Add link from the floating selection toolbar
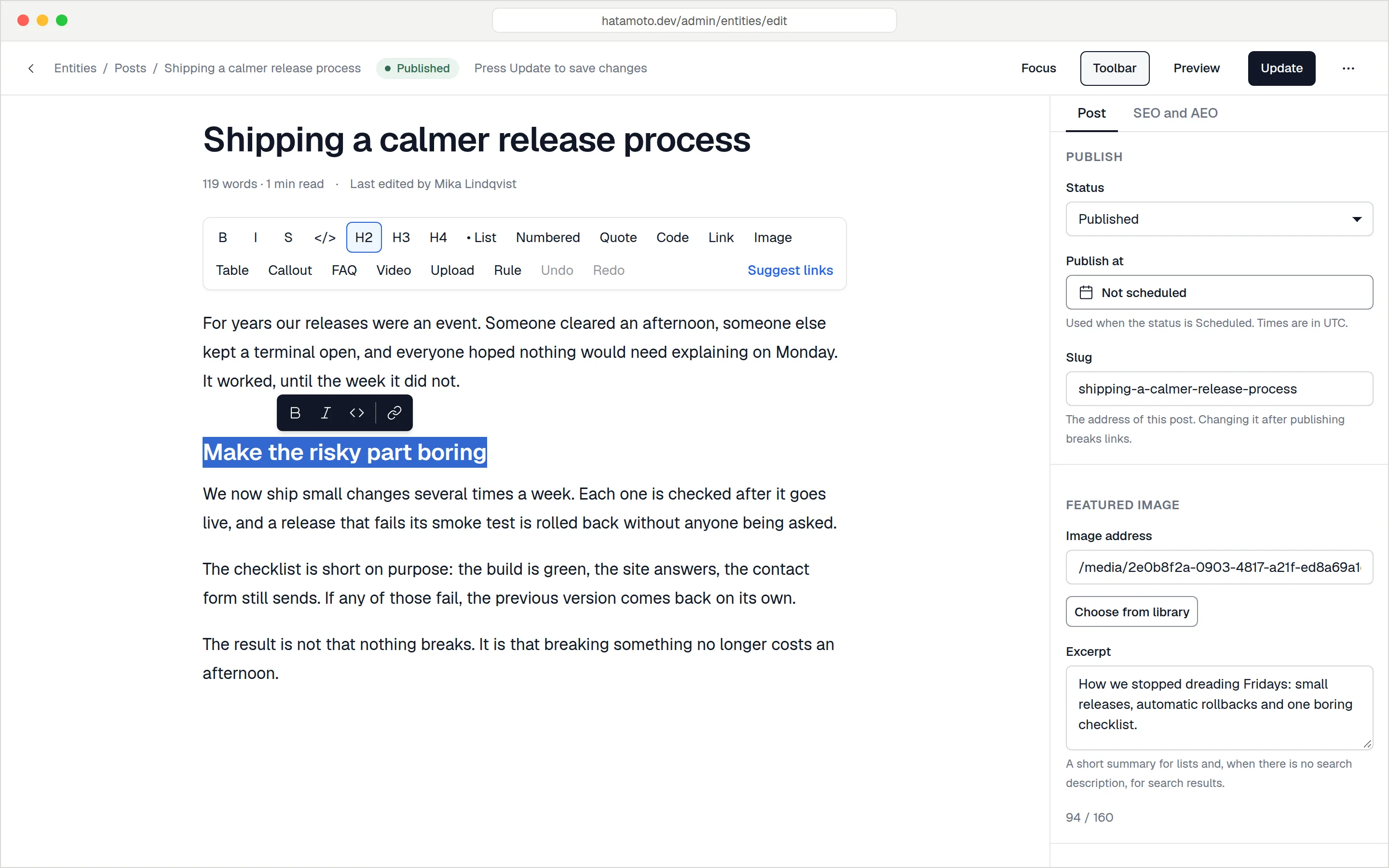 [x=395, y=413]
